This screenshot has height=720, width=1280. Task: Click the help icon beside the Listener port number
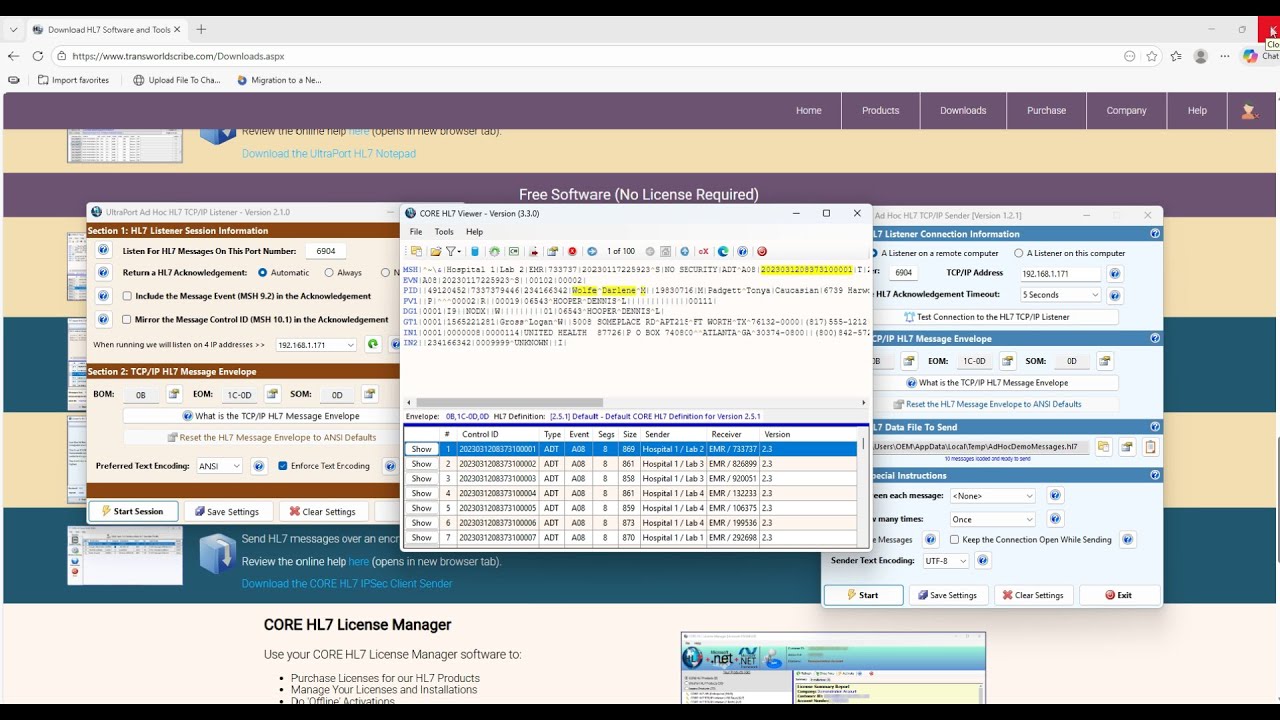(102, 251)
